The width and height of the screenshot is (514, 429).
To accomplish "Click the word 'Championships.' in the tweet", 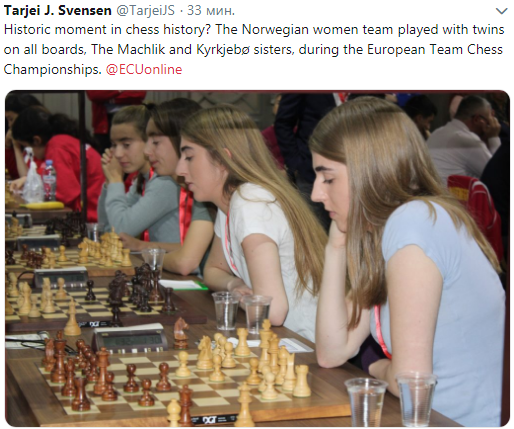I will pos(52,69).
